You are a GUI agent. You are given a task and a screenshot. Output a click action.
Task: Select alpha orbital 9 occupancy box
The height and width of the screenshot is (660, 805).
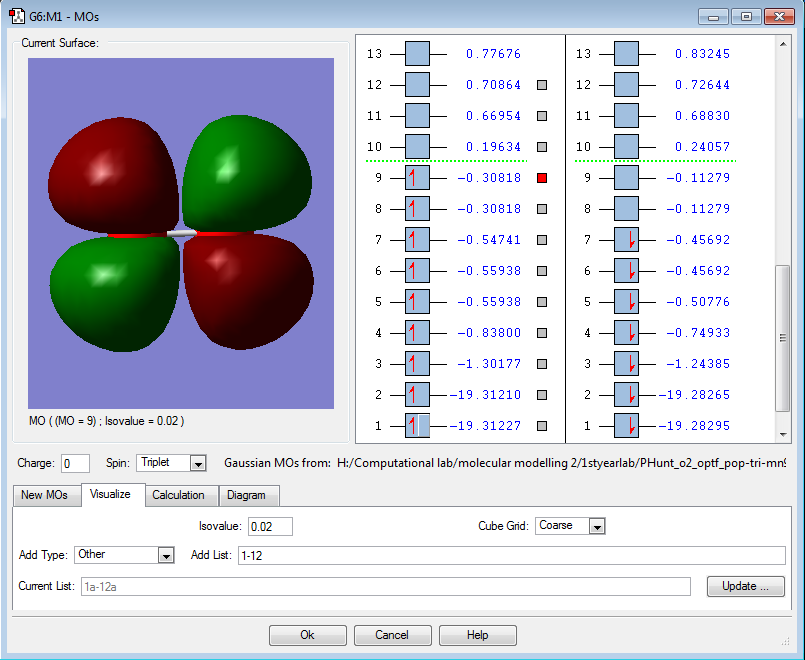(417, 178)
